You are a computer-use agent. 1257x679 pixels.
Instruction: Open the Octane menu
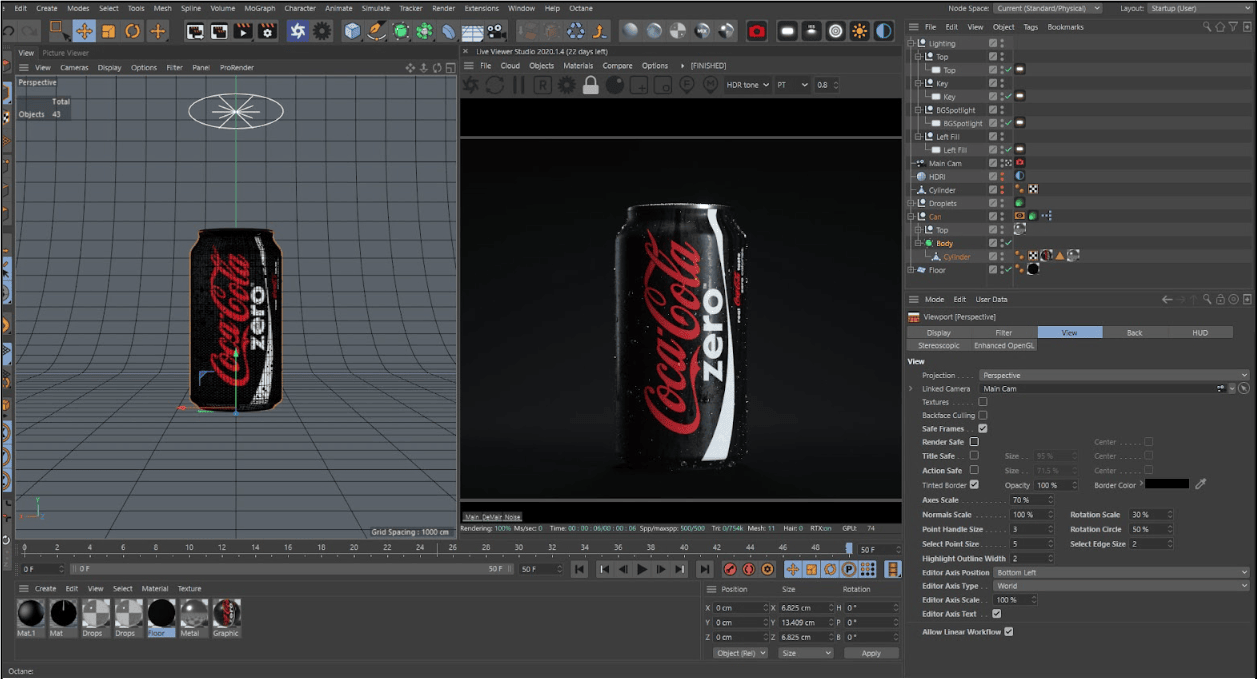point(580,8)
